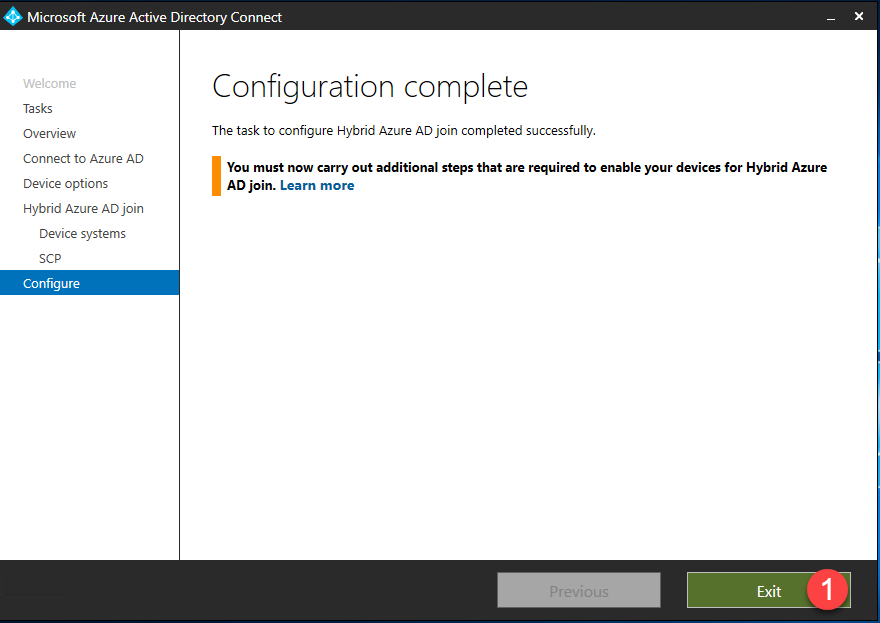The height and width of the screenshot is (623, 880).
Task: Open the Learn more link
Action: point(316,186)
